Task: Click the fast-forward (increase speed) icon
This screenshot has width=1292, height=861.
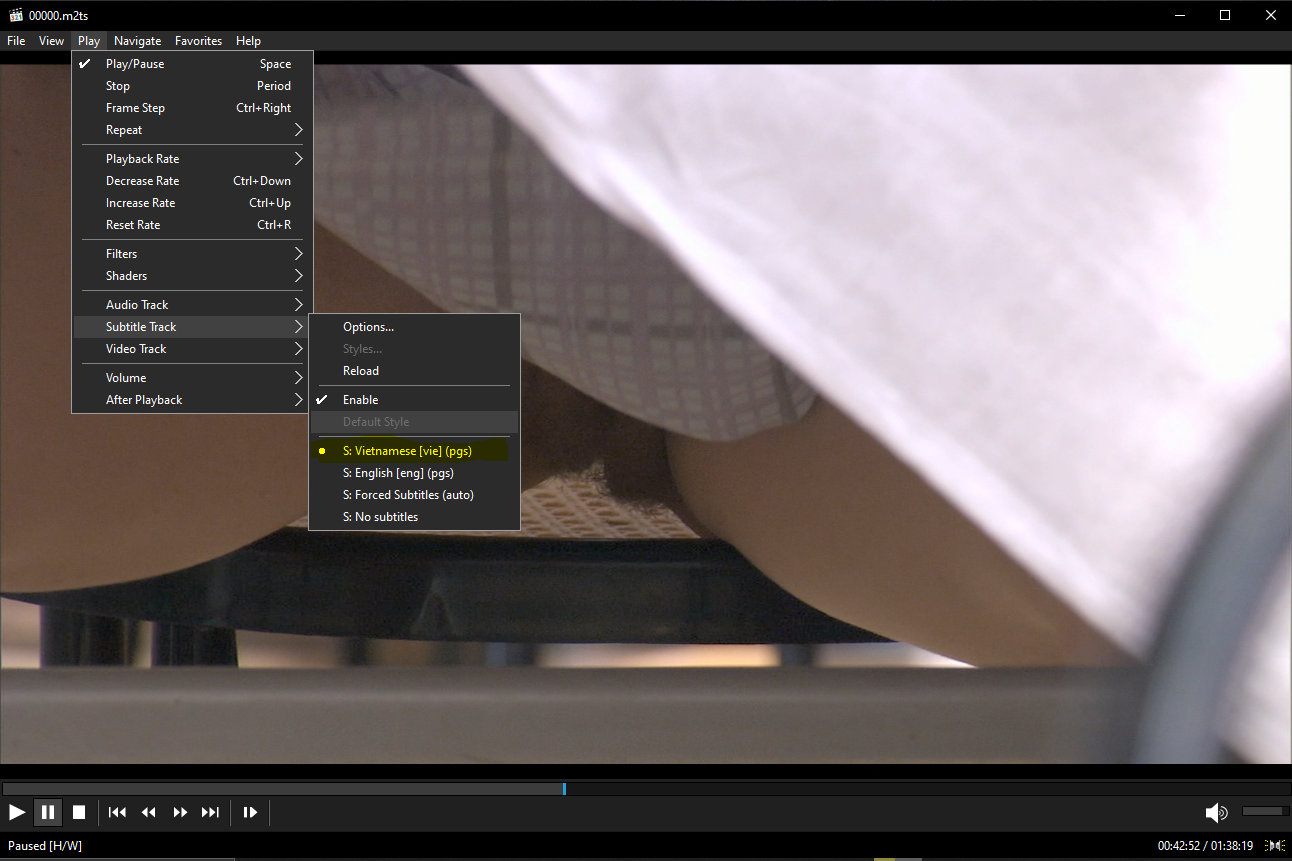Action: tap(180, 812)
